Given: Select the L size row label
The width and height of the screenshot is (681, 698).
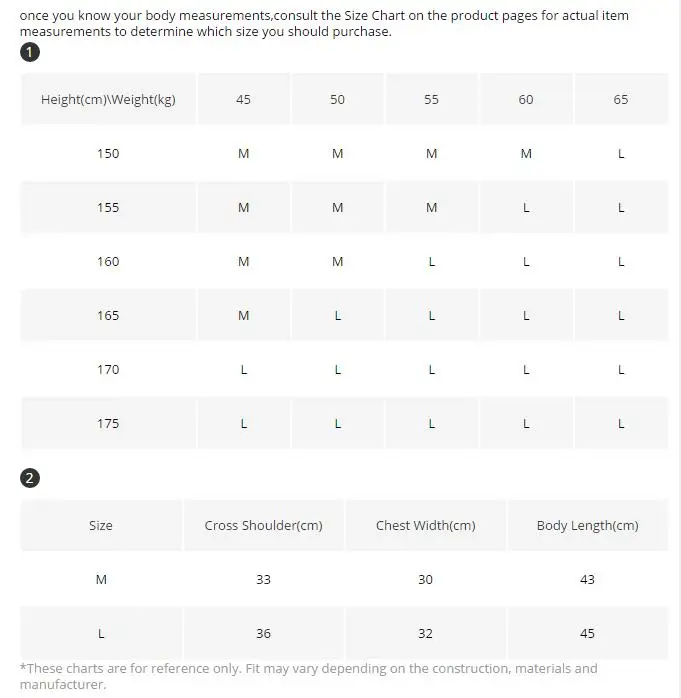Looking at the screenshot, I should point(101,633).
